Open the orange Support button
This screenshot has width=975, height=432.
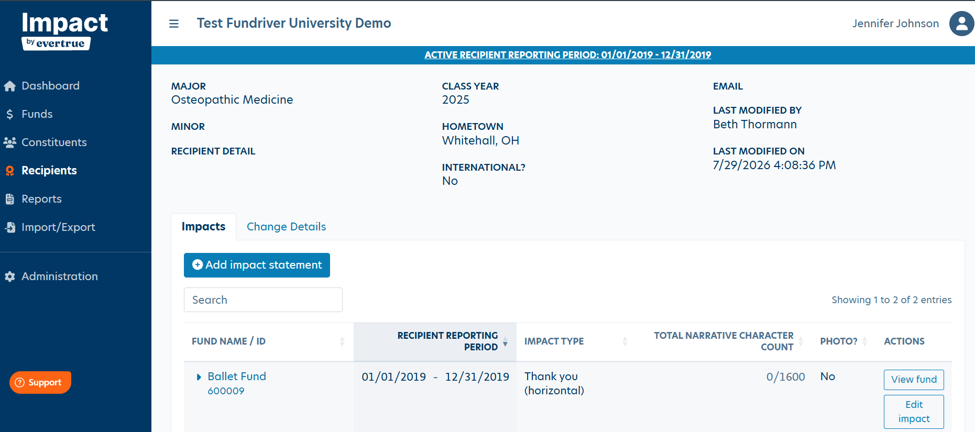[x=40, y=382]
